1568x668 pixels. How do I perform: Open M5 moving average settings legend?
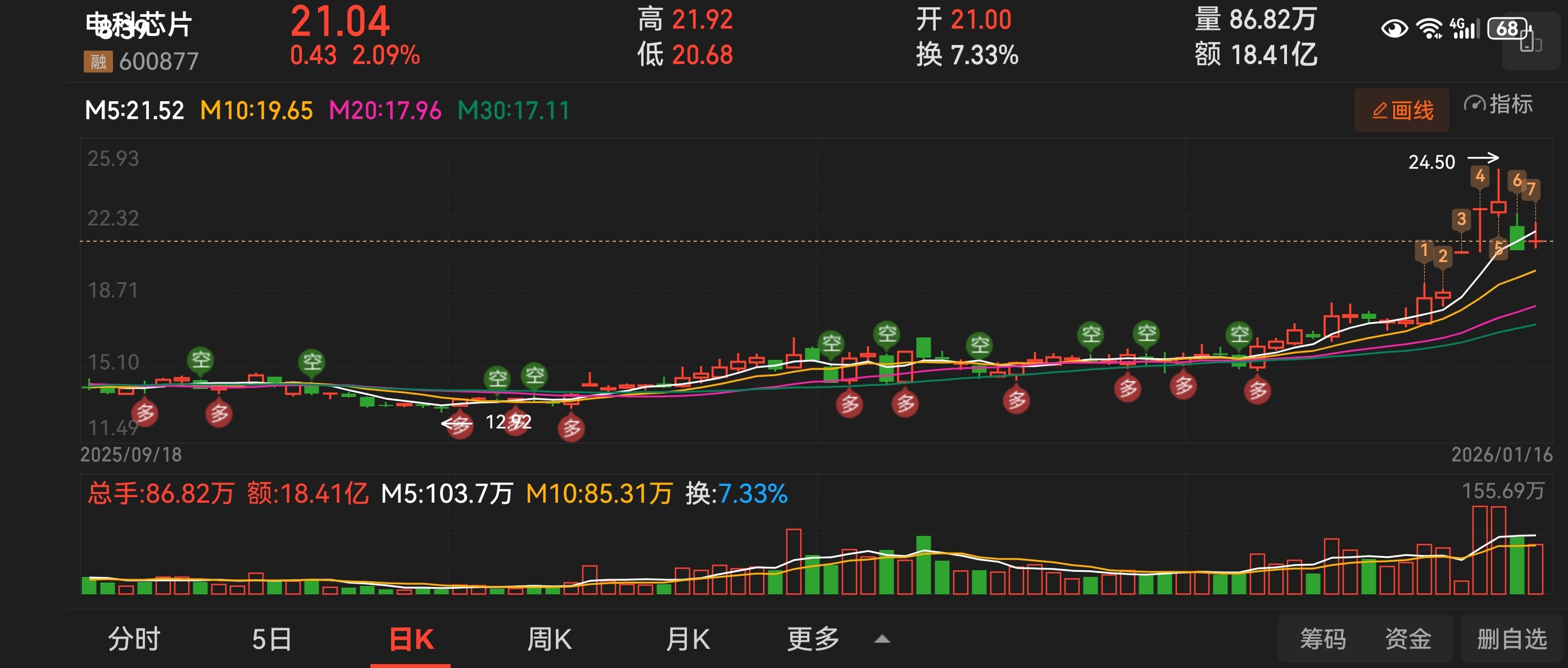coord(134,111)
